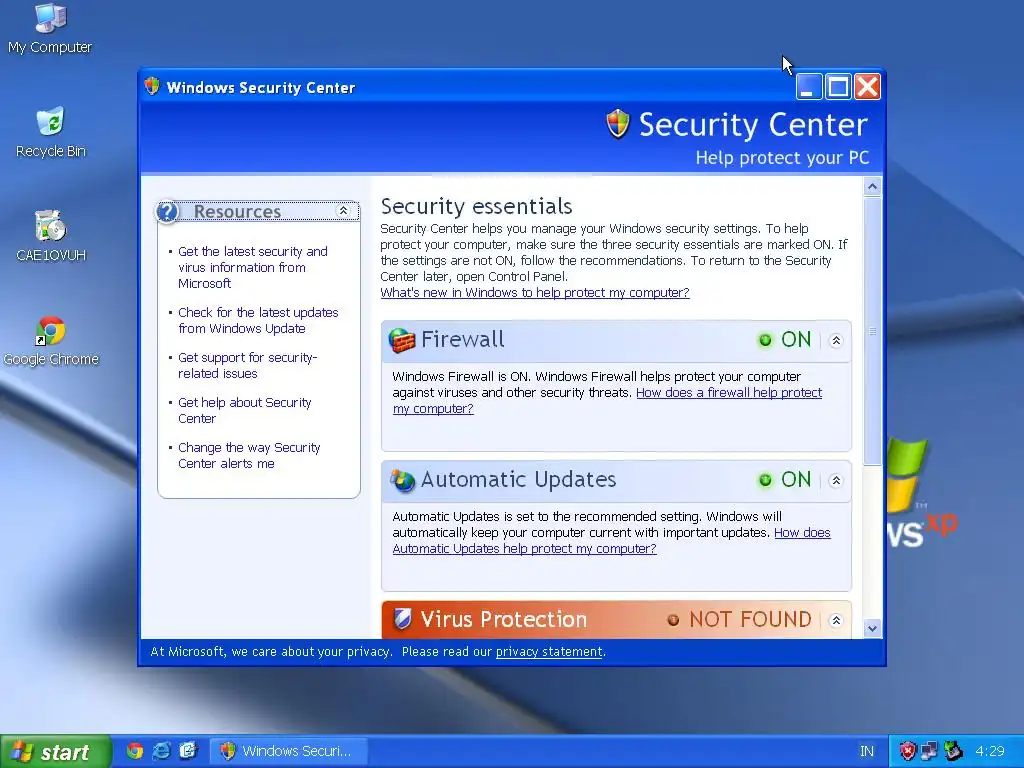Click the NOT FOUND status text
1024x768 pixels.
coord(750,619)
